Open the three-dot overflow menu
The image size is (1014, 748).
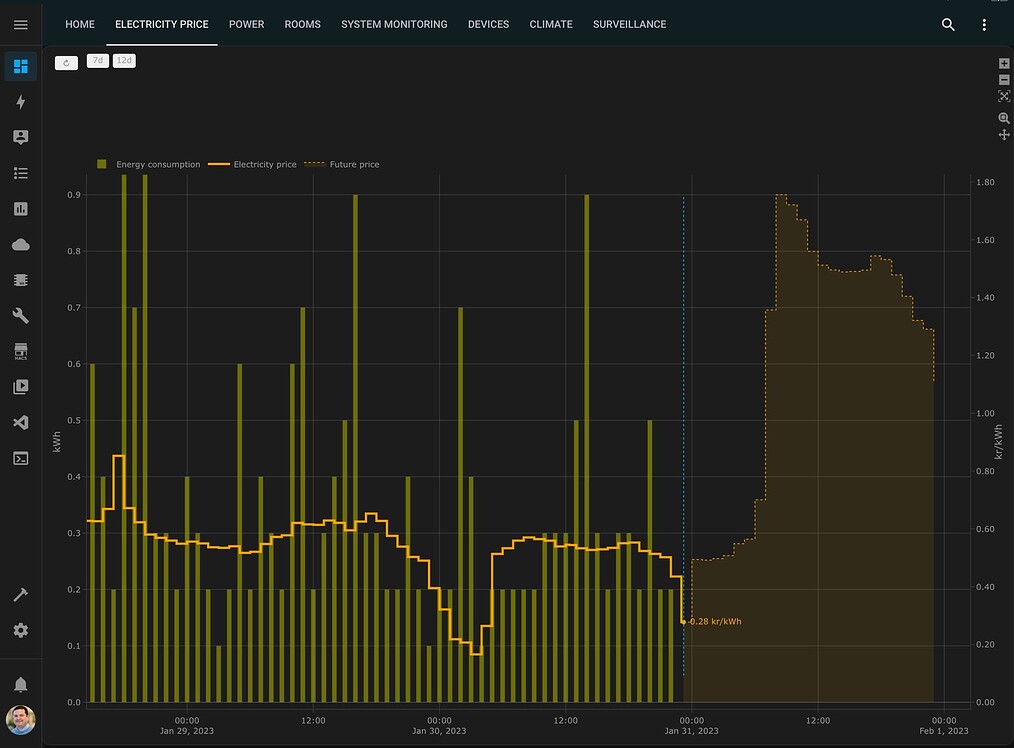click(984, 24)
